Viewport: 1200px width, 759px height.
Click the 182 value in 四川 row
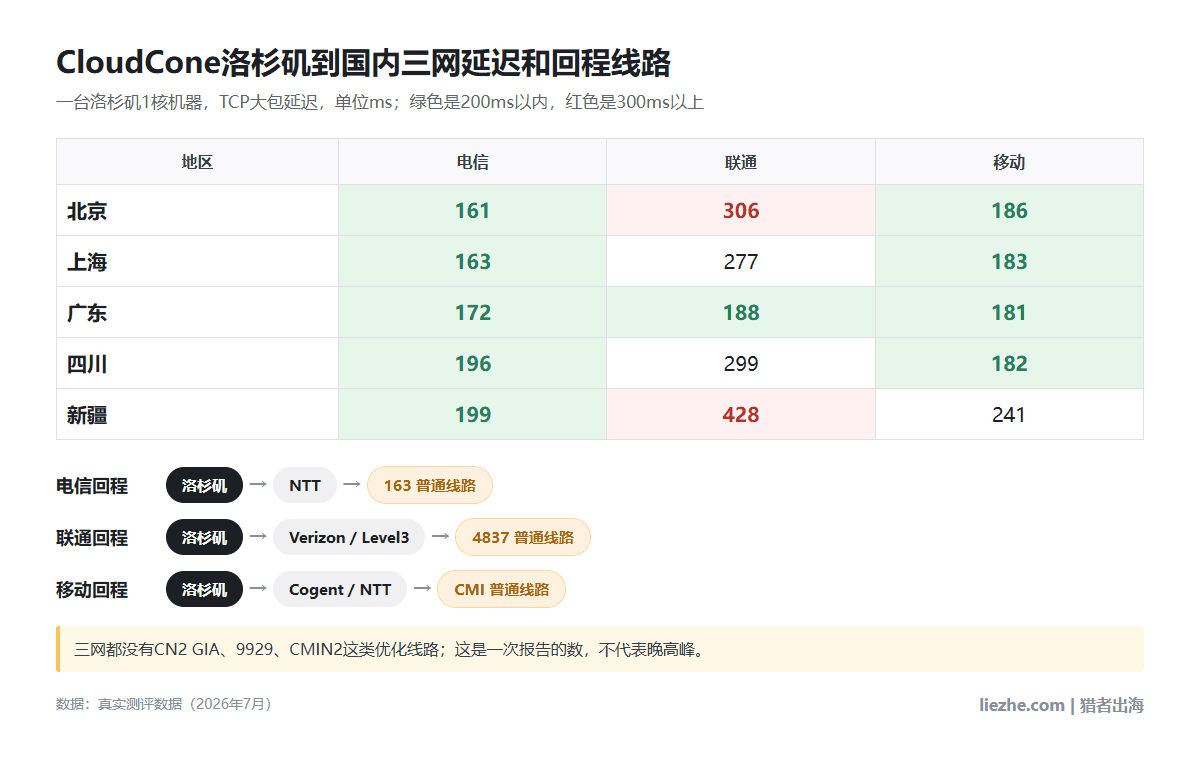1009,364
